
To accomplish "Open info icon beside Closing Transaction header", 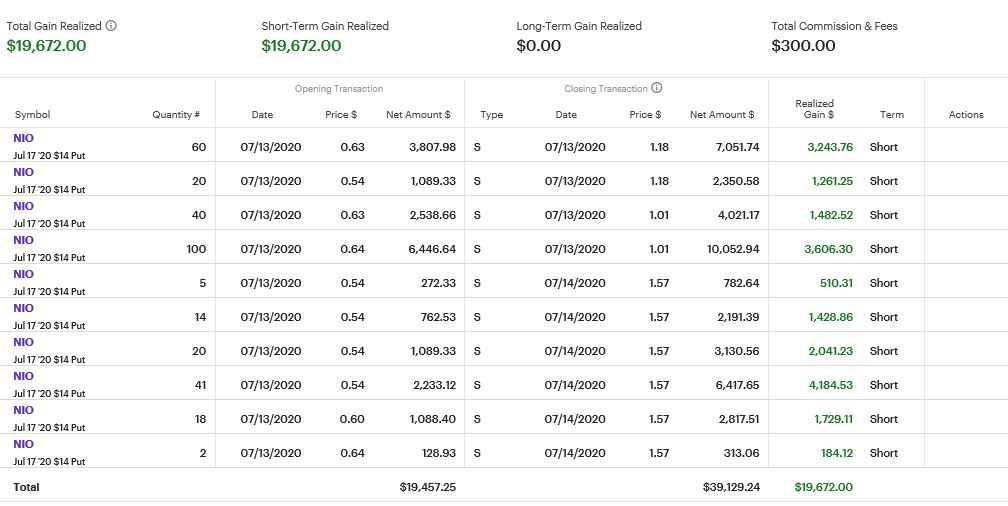I will (x=656, y=88).
